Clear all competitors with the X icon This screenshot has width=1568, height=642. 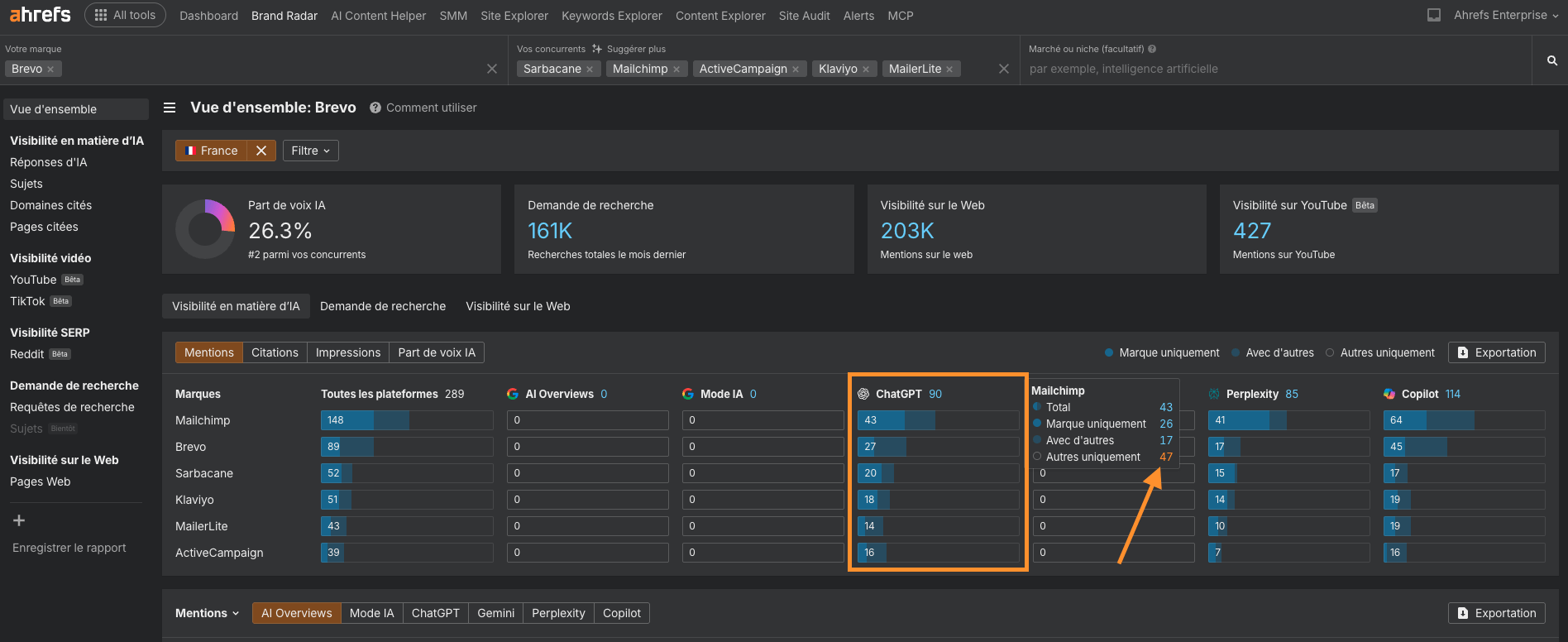(x=1004, y=69)
